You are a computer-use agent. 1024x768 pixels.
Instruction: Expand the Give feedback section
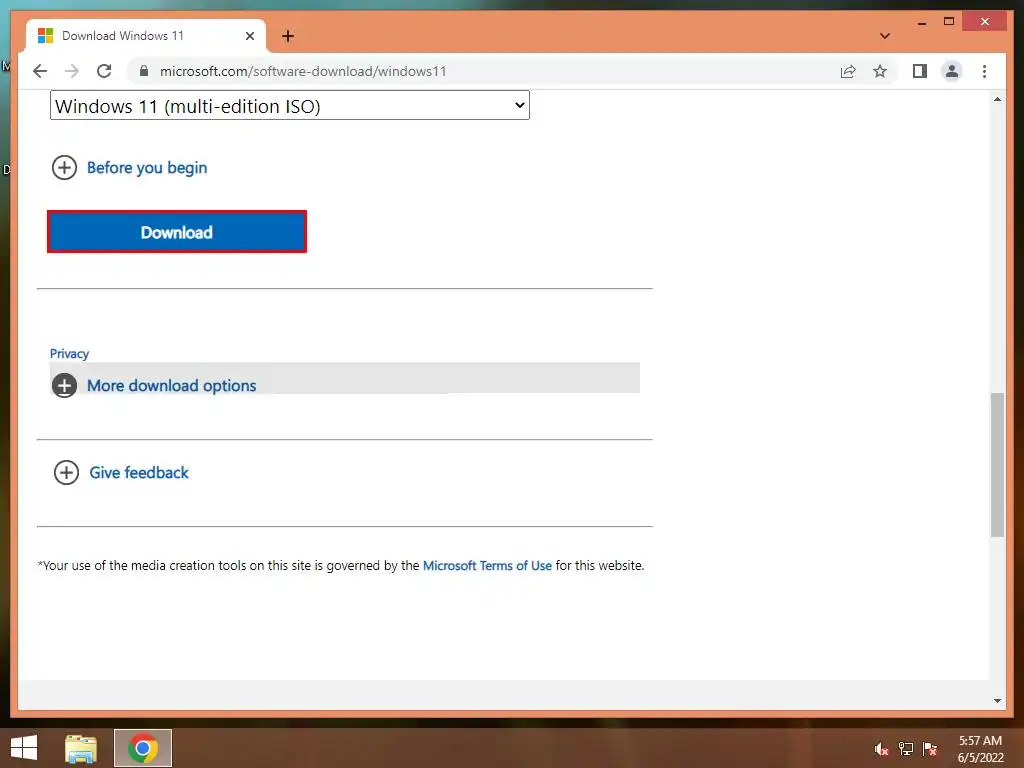[138, 472]
